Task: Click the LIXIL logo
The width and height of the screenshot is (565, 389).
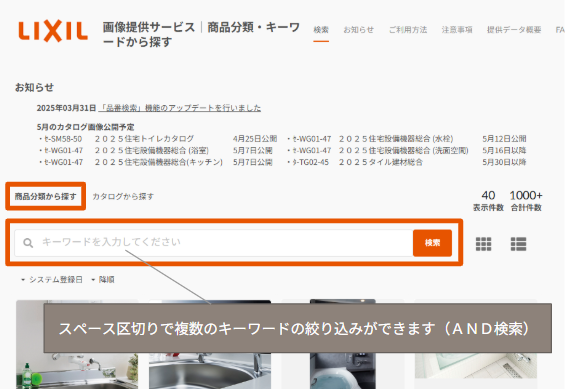Action: tap(53, 31)
